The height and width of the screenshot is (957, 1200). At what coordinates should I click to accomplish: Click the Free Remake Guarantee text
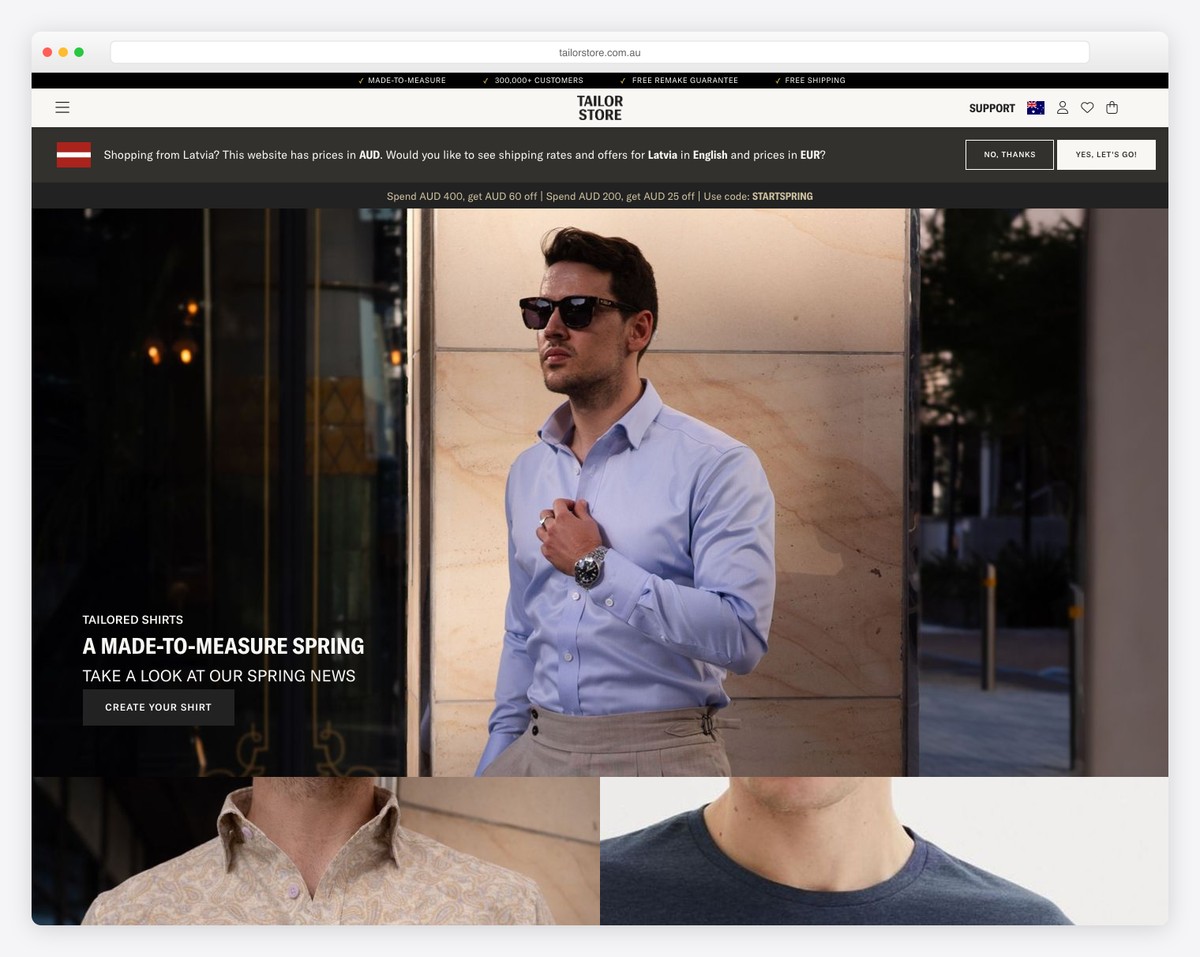click(x=684, y=80)
